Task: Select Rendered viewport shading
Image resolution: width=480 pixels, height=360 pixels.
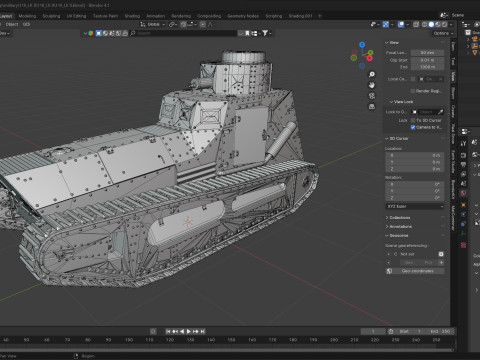Action: pyautogui.click(x=444, y=24)
